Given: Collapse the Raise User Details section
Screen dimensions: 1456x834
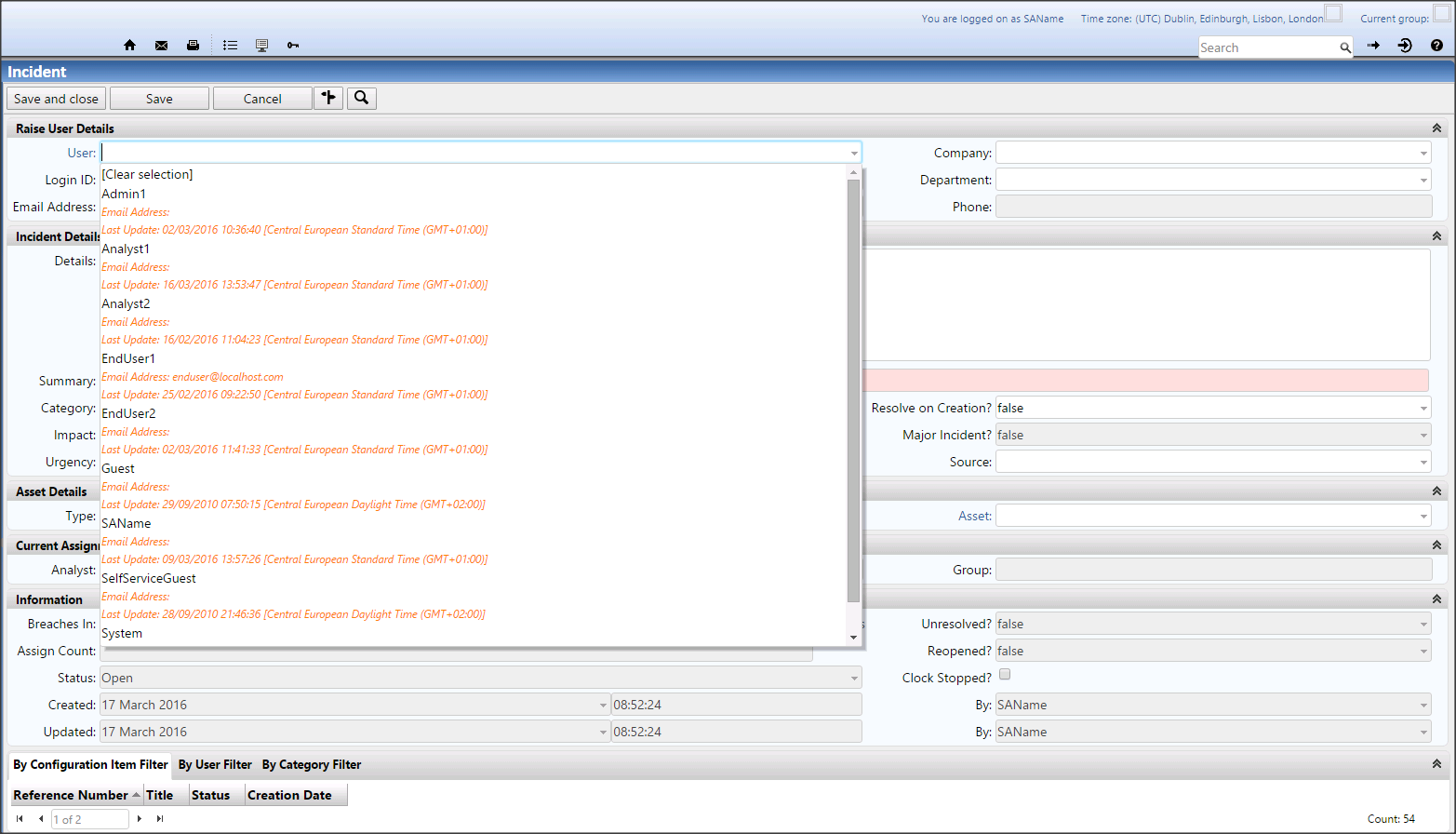Looking at the screenshot, I should click(x=1436, y=128).
